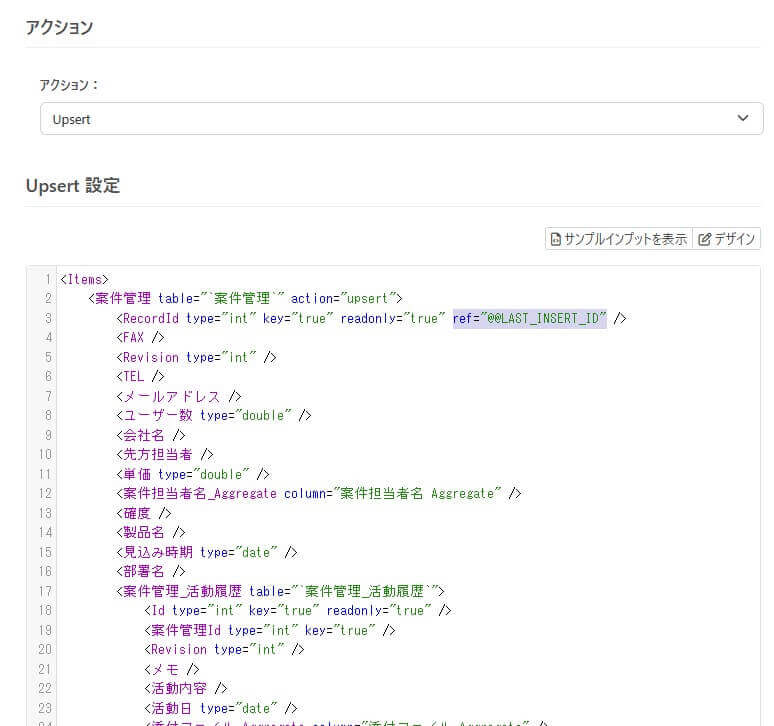Click the 案件管理_活動履歴 table tag on line 17
The image size is (774, 726).
coord(280,591)
